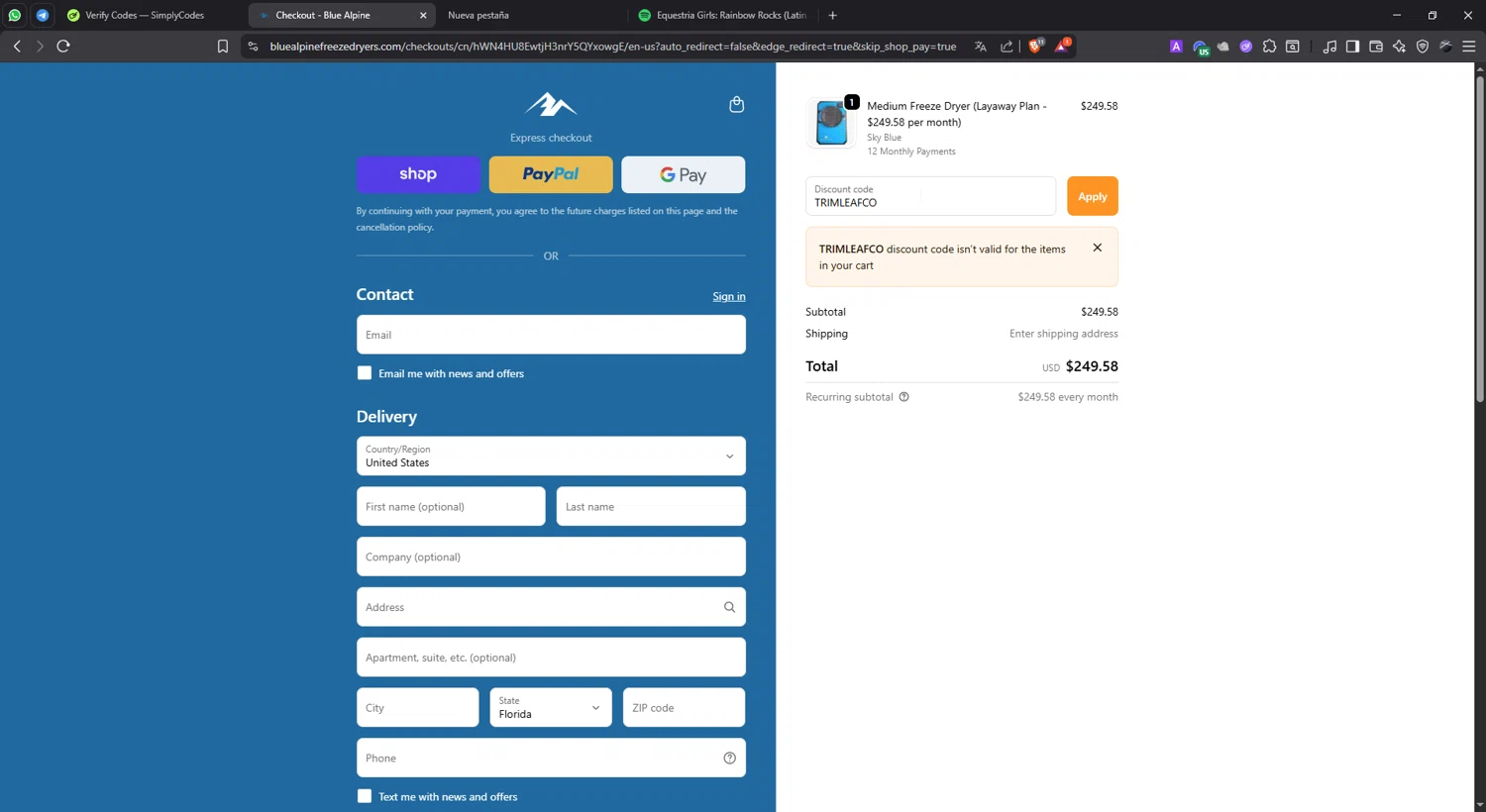Open Brave Rewards triangle icon
Image resolution: width=1486 pixels, height=812 pixels.
[1062, 46]
